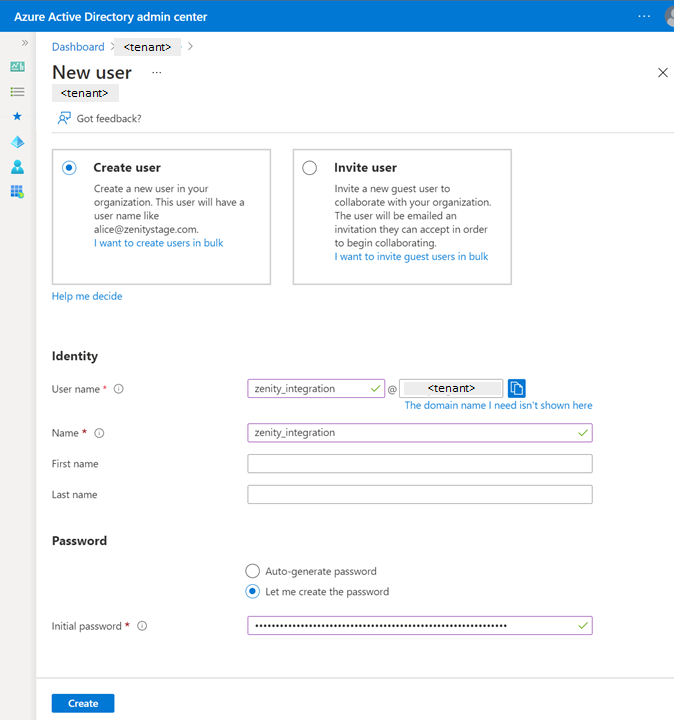The height and width of the screenshot is (720, 674).
Task: Open All services list icon in sidebar
Action: 17,92
